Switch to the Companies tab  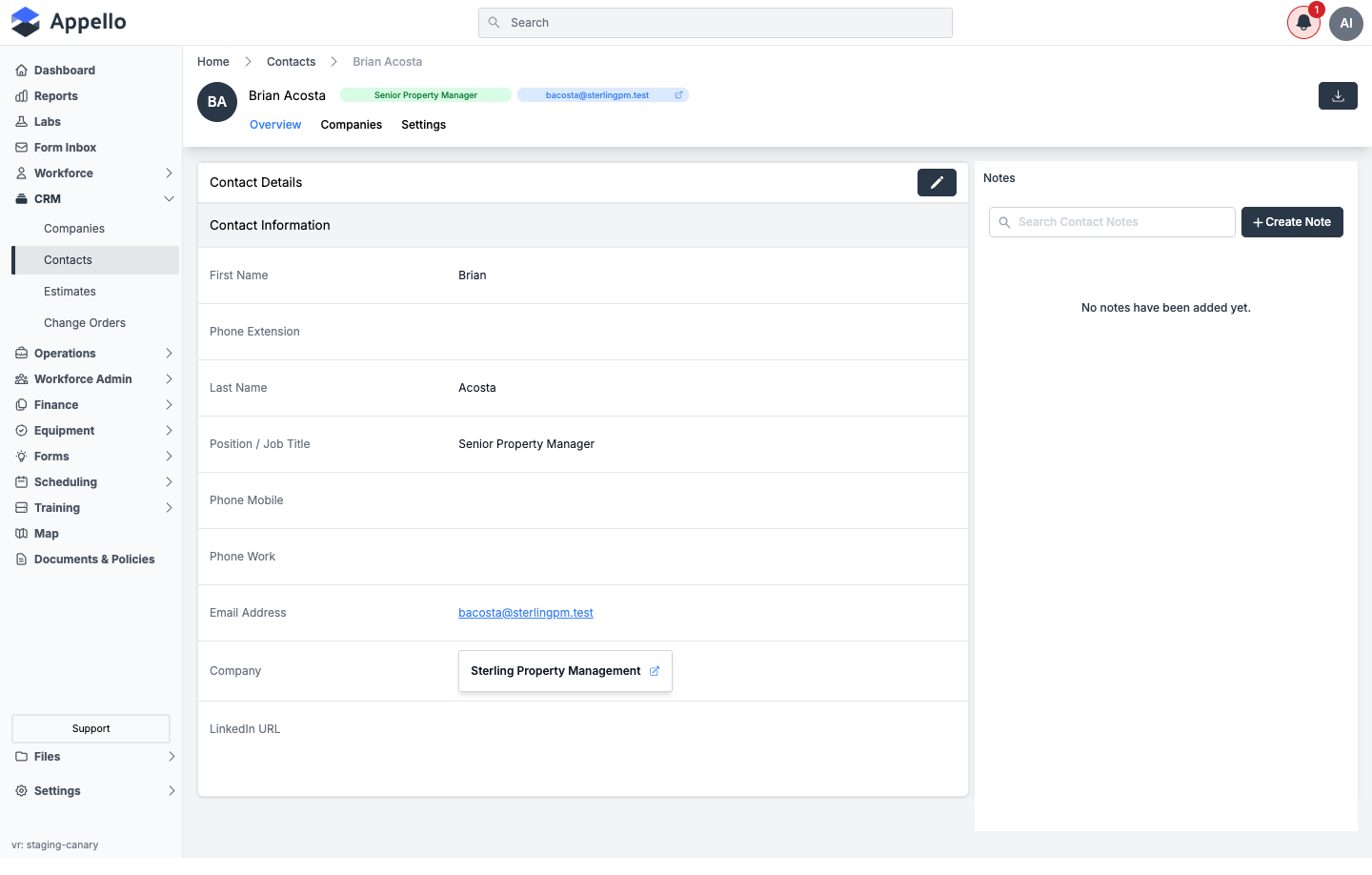click(352, 125)
